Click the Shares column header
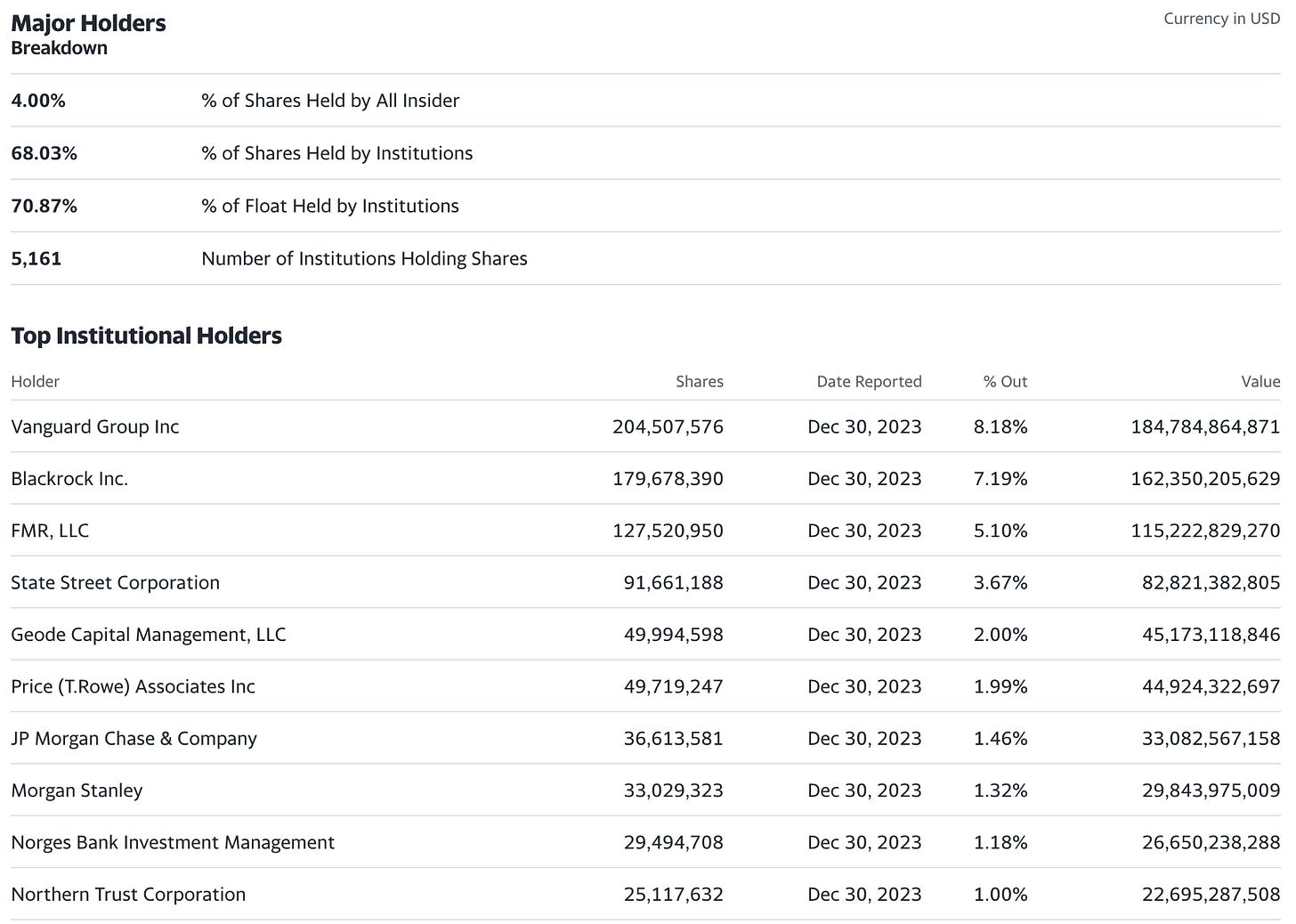This screenshot has height=924, width=1296. (x=699, y=381)
